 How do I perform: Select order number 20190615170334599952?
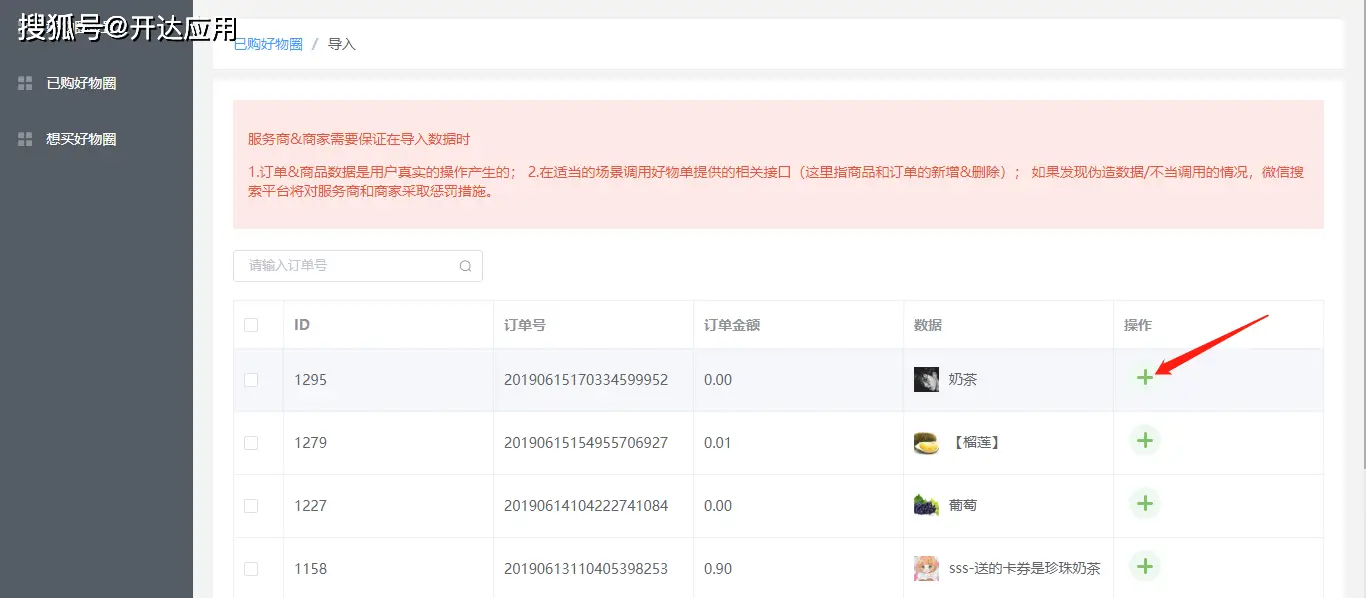(586, 380)
